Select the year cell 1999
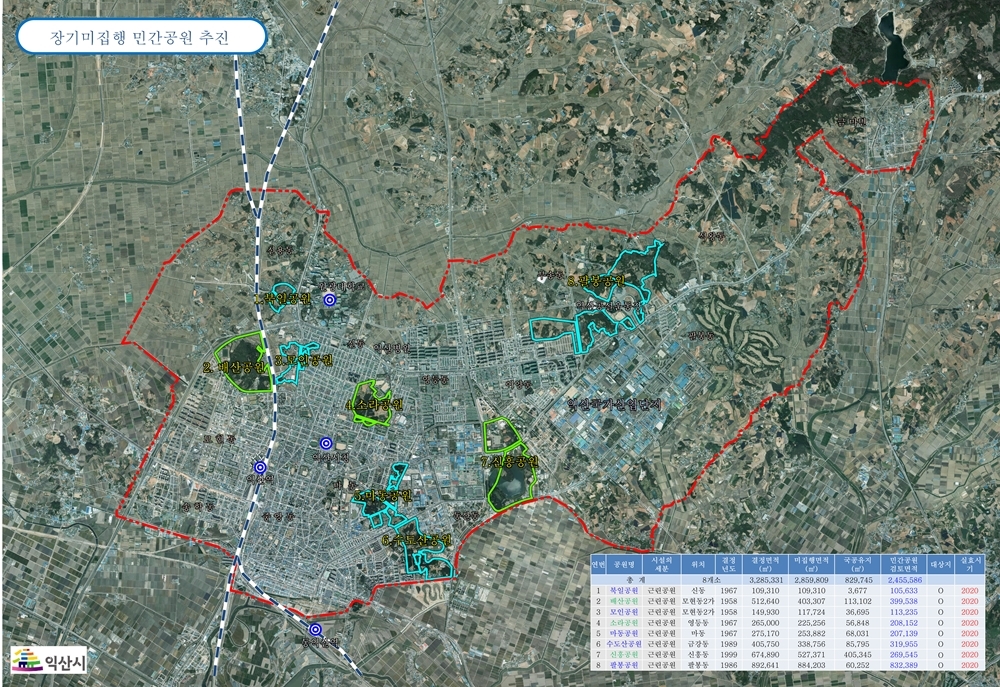The image size is (1000, 687). (x=728, y=654)
